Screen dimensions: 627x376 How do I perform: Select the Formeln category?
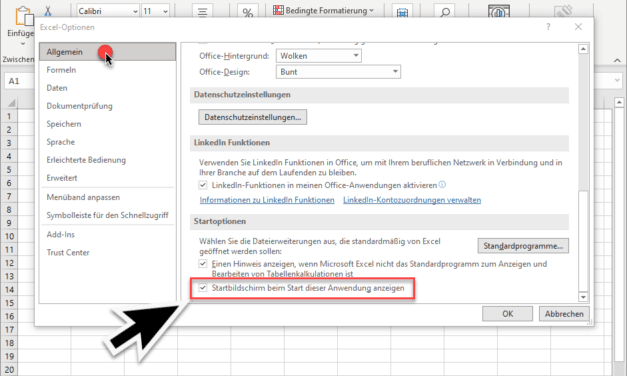point(107,70)
